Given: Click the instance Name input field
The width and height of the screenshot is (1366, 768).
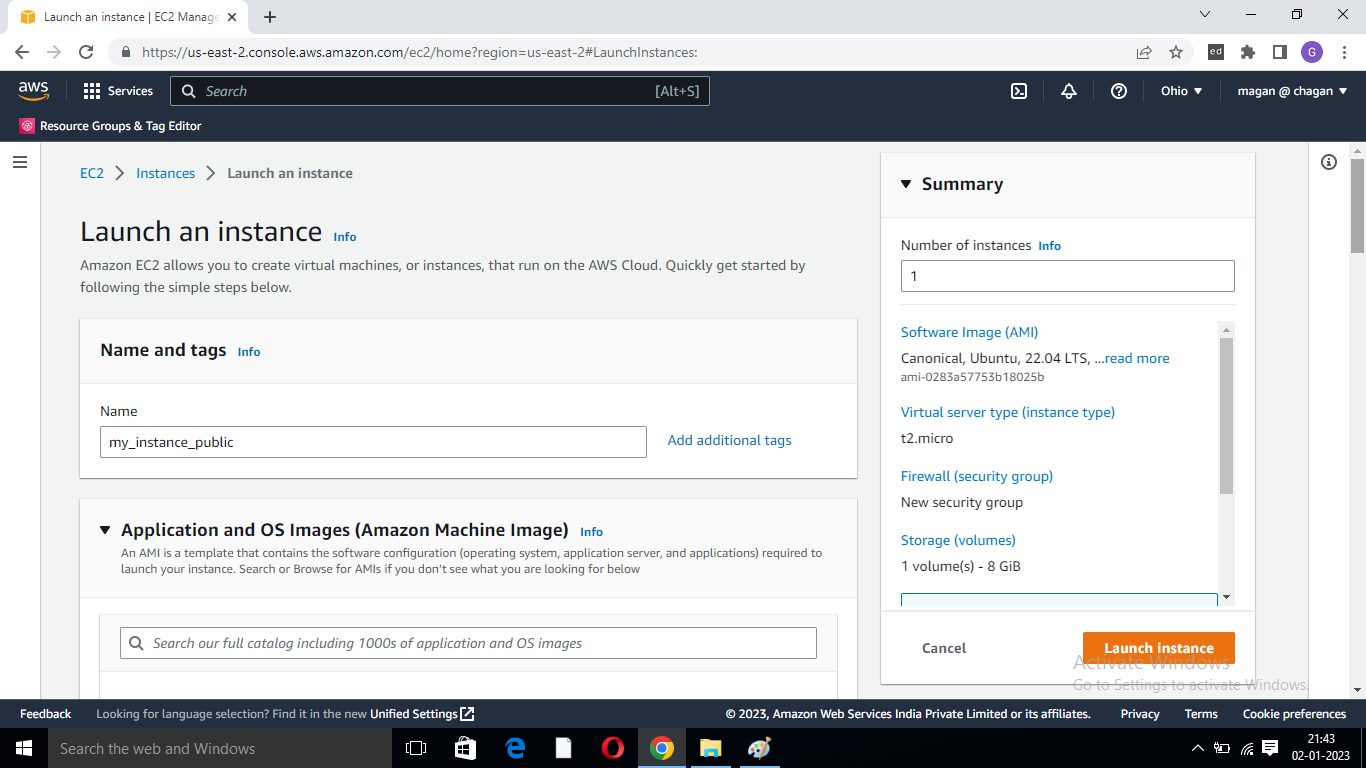Looking at the screenshot, I should point(372,441).
